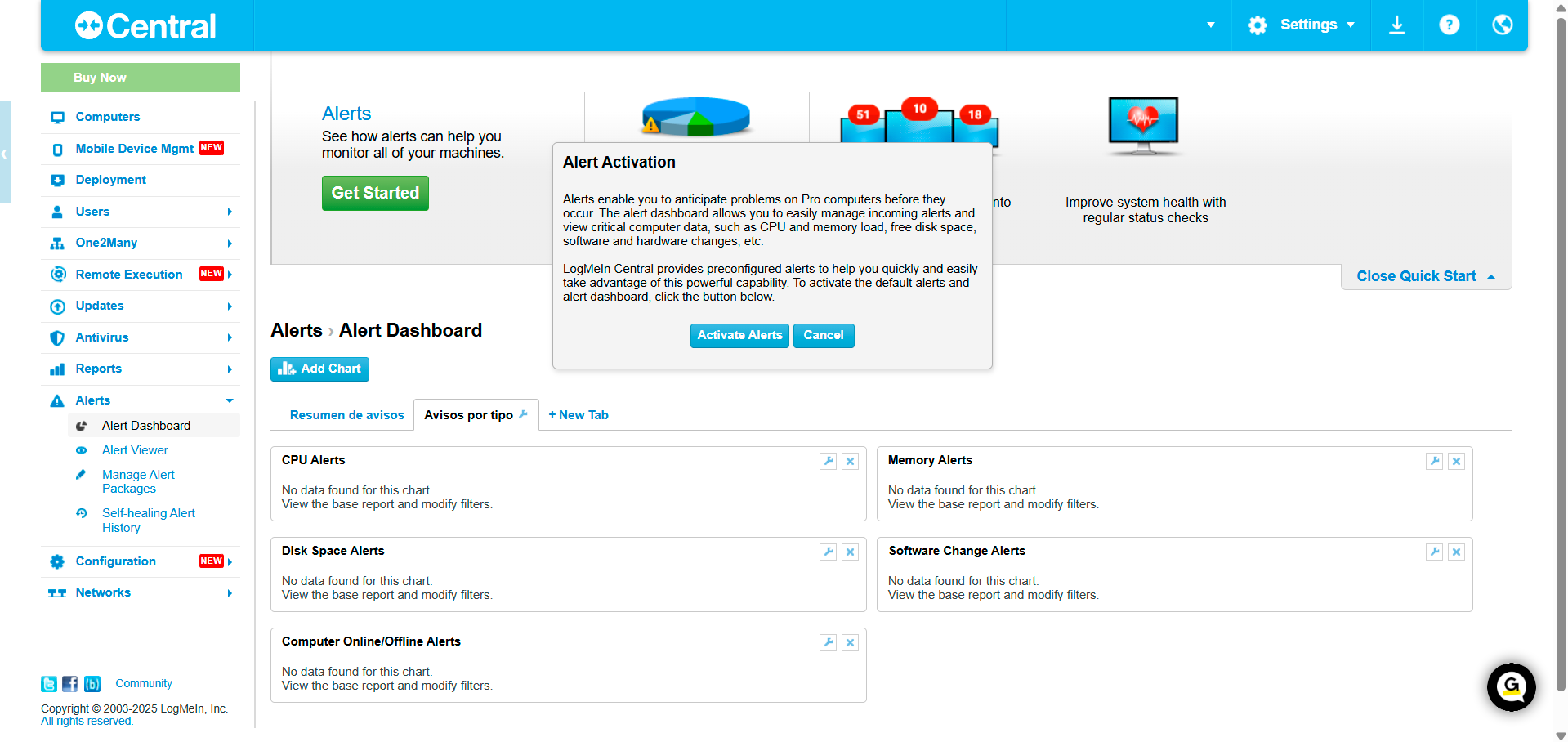Collapse panel with Close Quick Start
Viewport: 1568px width, 742px height.
[x=1426, y=276]
